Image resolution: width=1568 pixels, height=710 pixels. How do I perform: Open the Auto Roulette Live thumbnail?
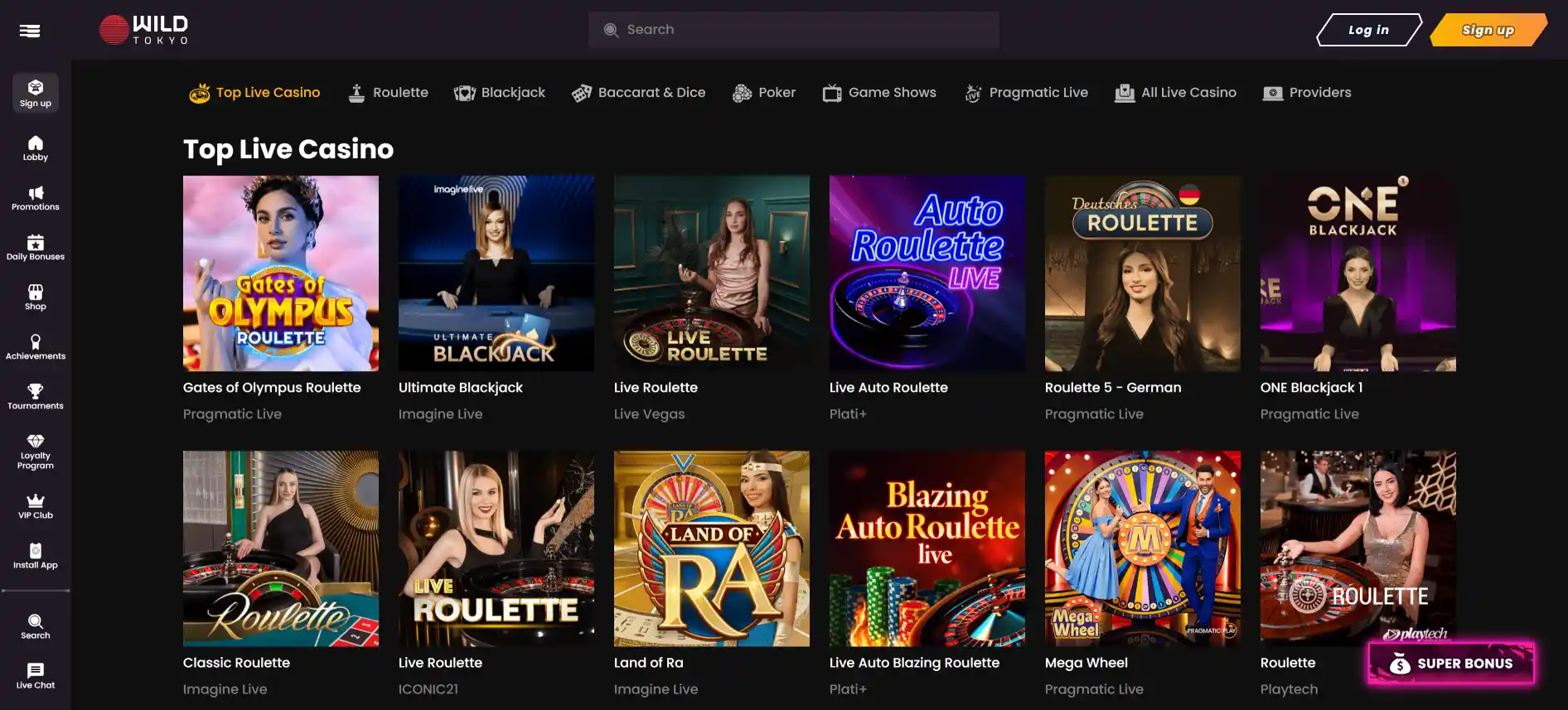click(x=927, y=273)
